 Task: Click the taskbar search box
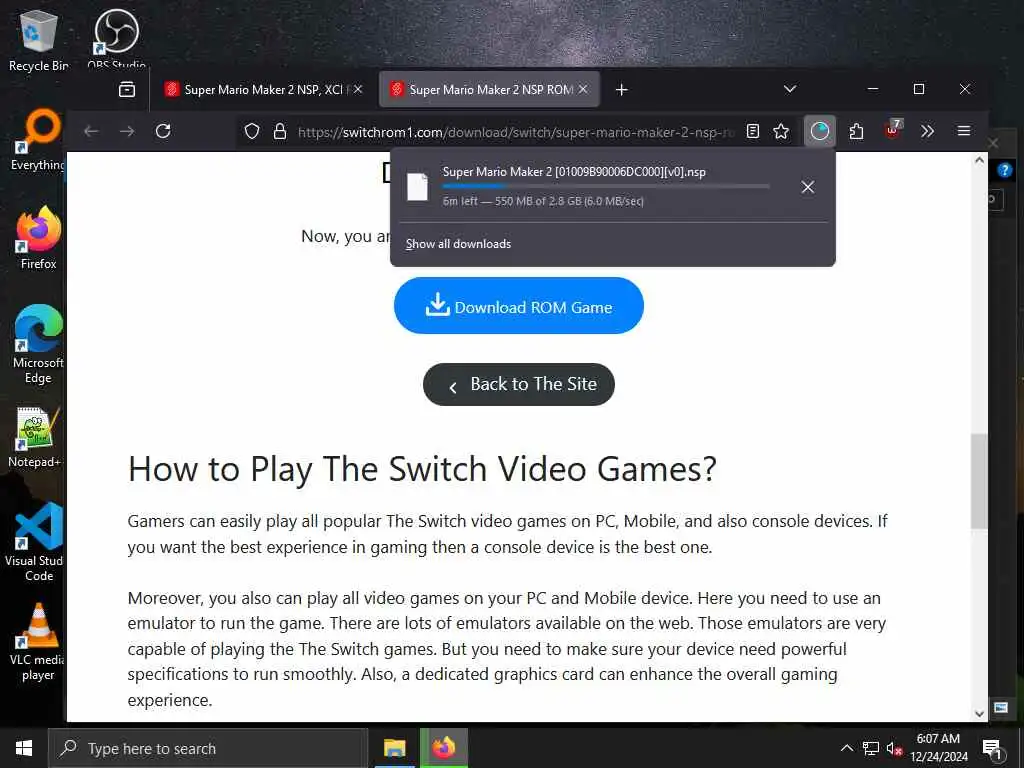208,748
